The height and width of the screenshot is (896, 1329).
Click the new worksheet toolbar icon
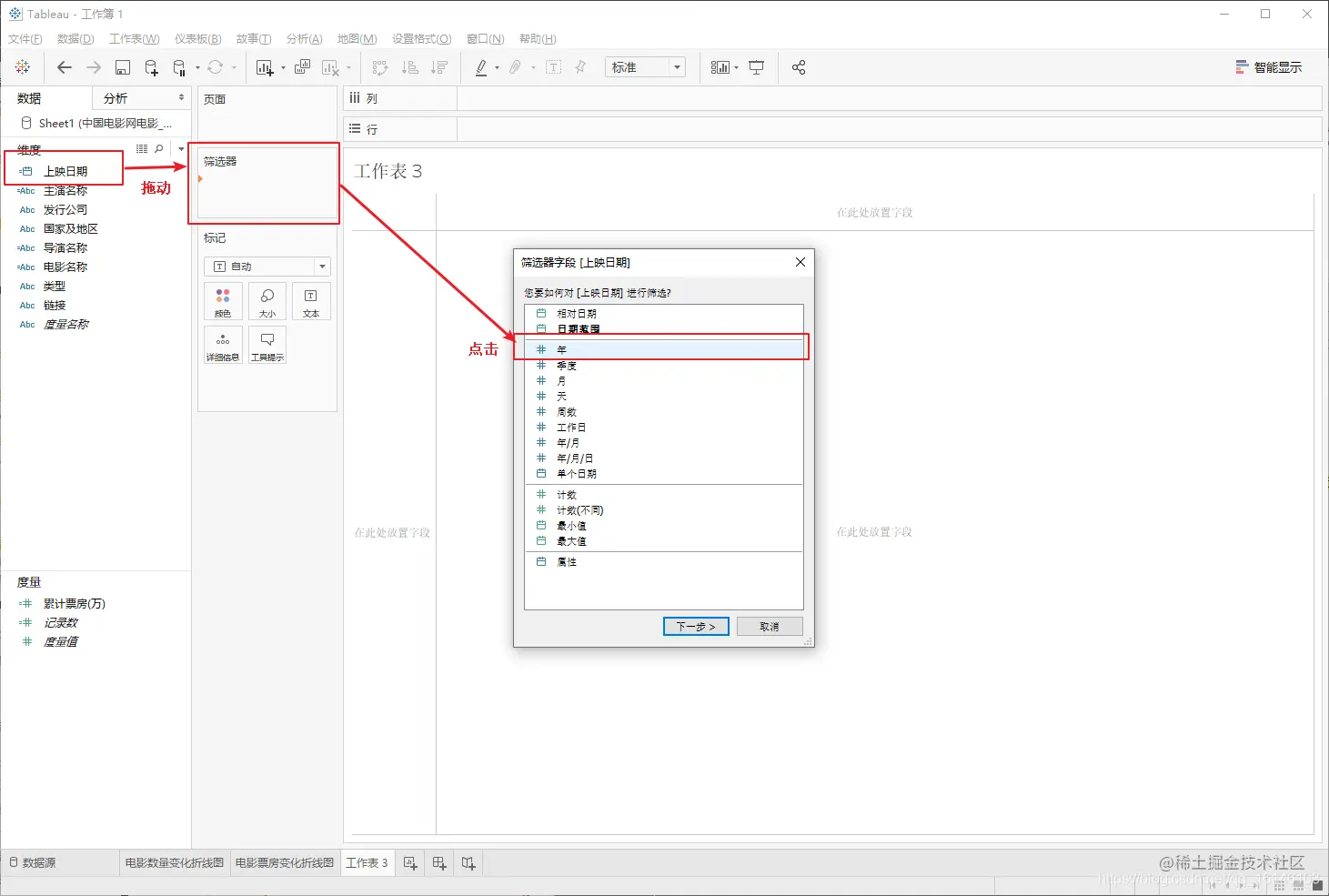coord(265,67)
